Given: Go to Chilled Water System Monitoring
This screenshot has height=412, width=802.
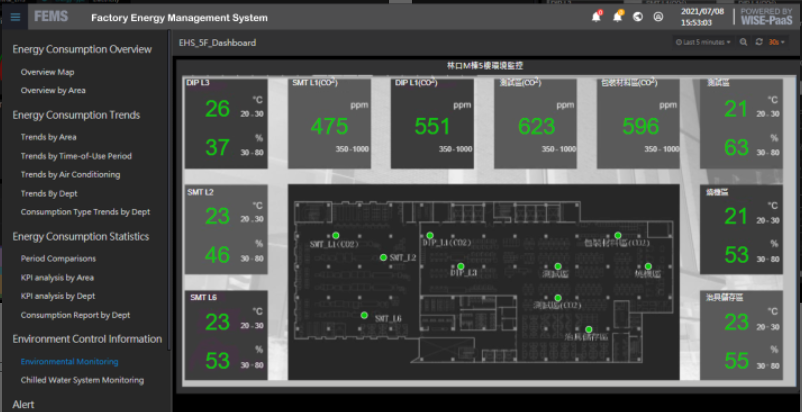Looking at the screenshot, I should click(82, 380).
